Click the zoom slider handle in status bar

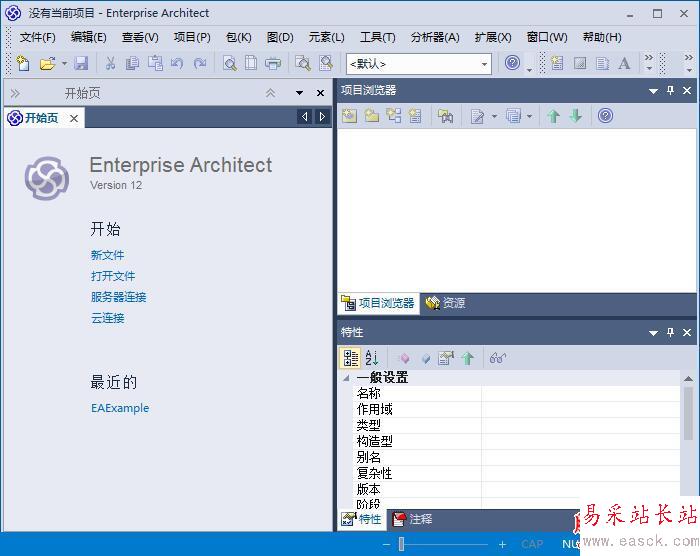point(401,544)
